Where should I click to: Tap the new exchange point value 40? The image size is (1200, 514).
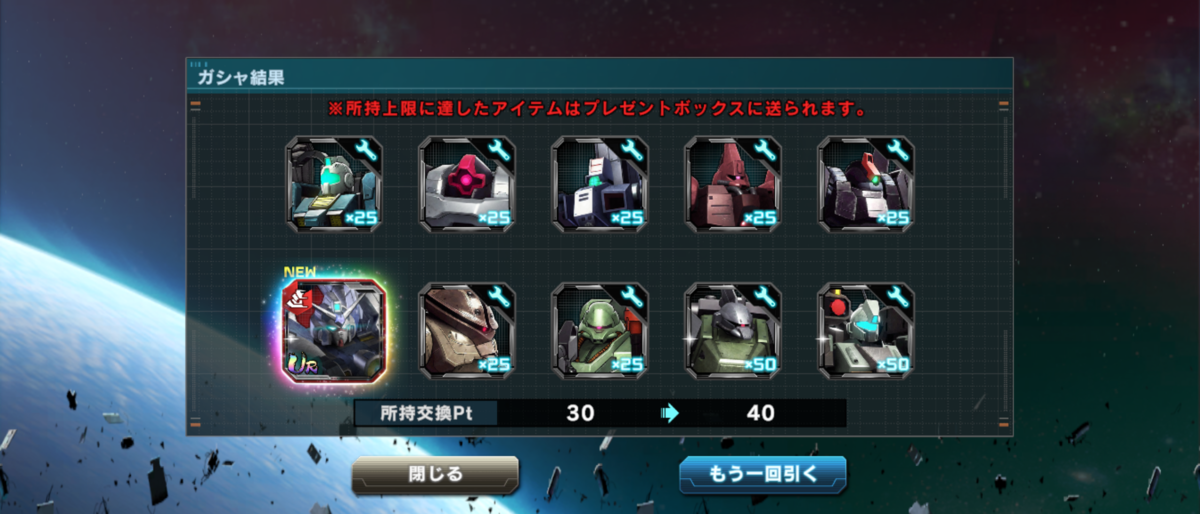(761, 413)
